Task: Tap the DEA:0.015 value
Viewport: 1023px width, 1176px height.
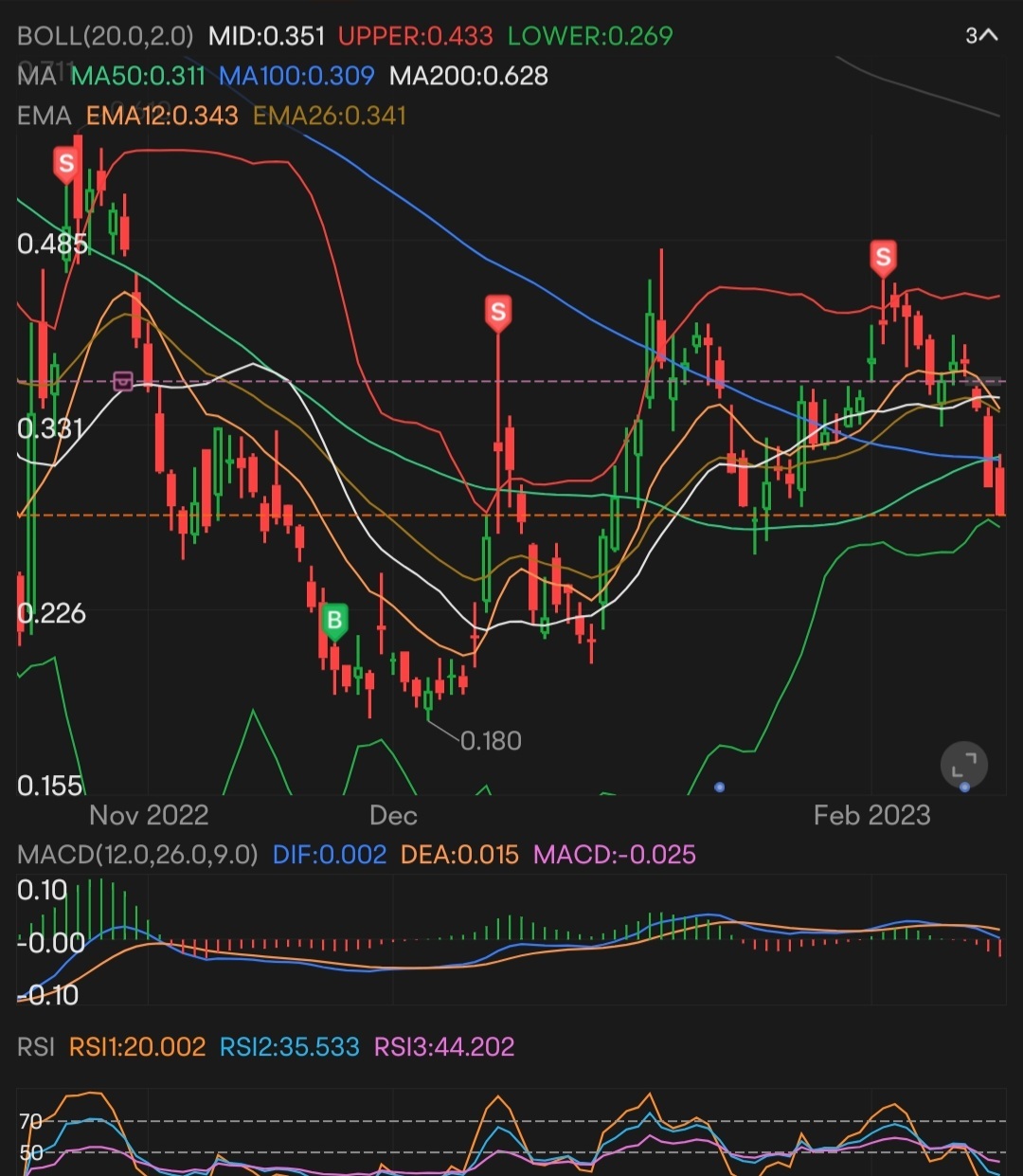Action: tap(459, 855)
